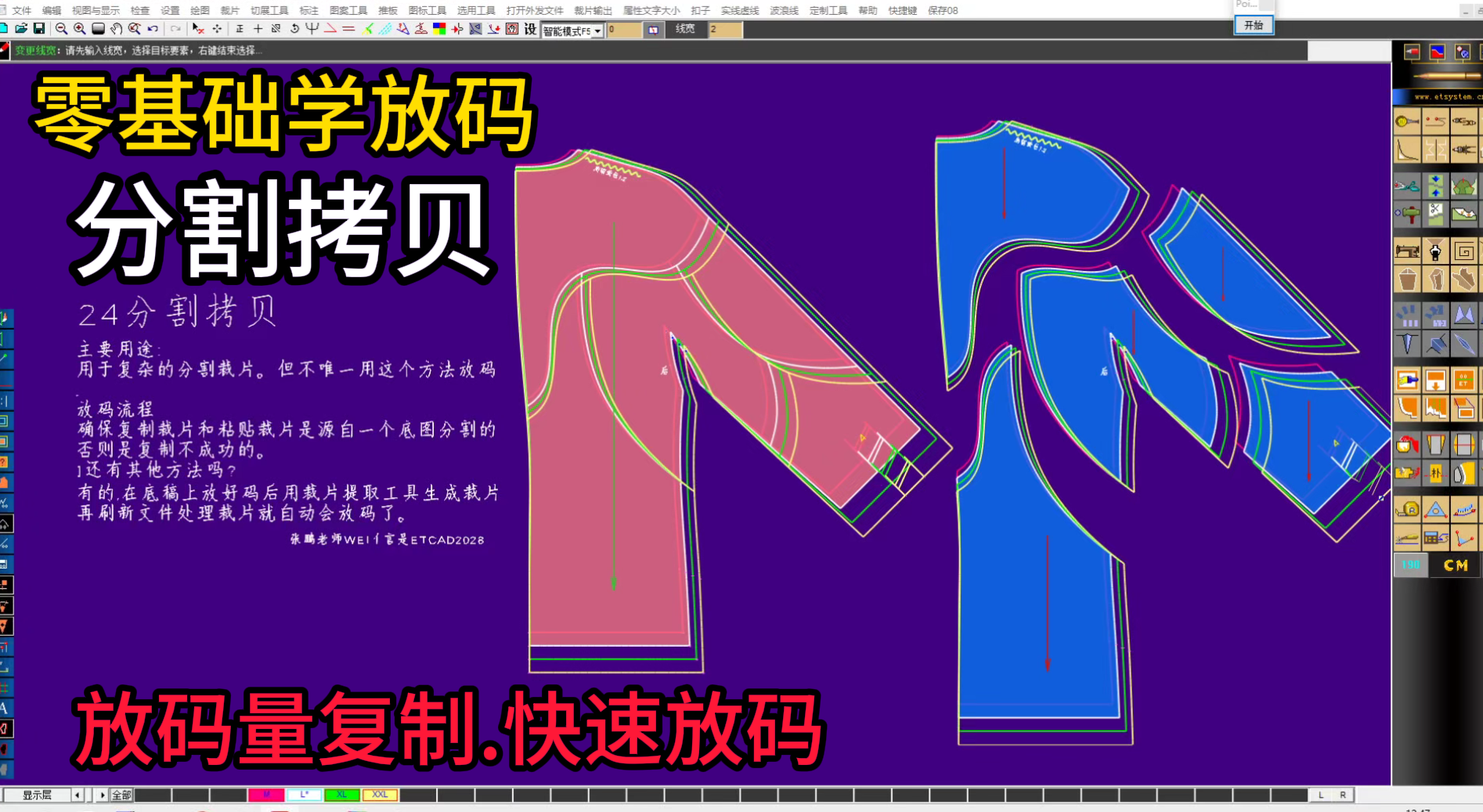Click the 设 smart settings toggle icon
This screenshot has height=812, width=1483.
pyautogui.click(x=530, y=30)
